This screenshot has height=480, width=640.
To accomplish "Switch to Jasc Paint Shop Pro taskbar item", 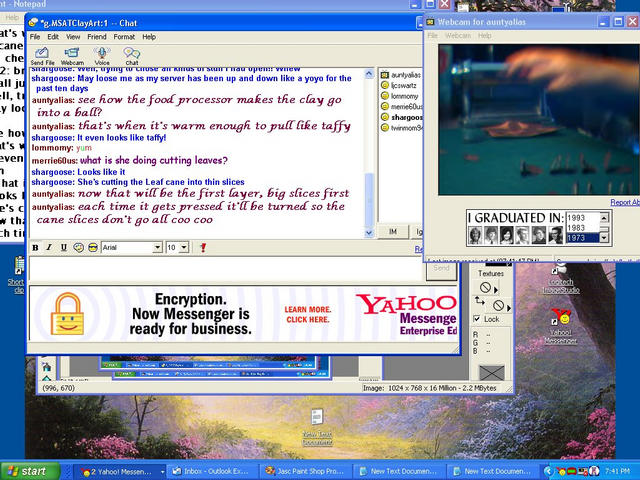I will (306, 472).
